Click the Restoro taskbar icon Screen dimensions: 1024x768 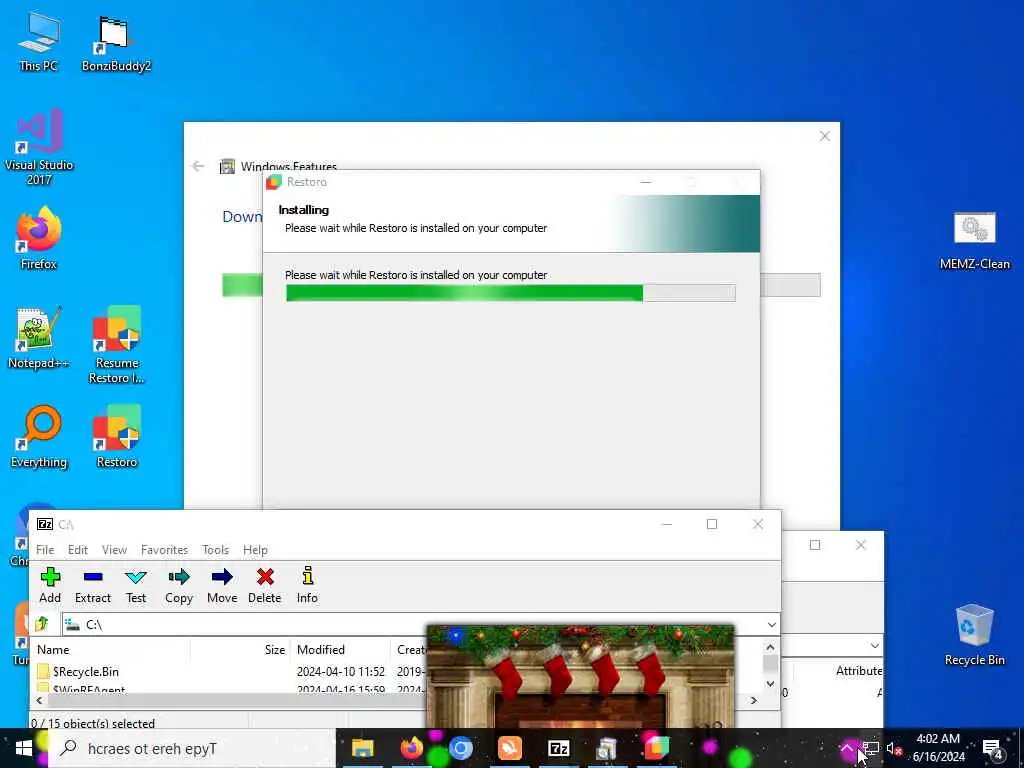click(x=656, y=748)
